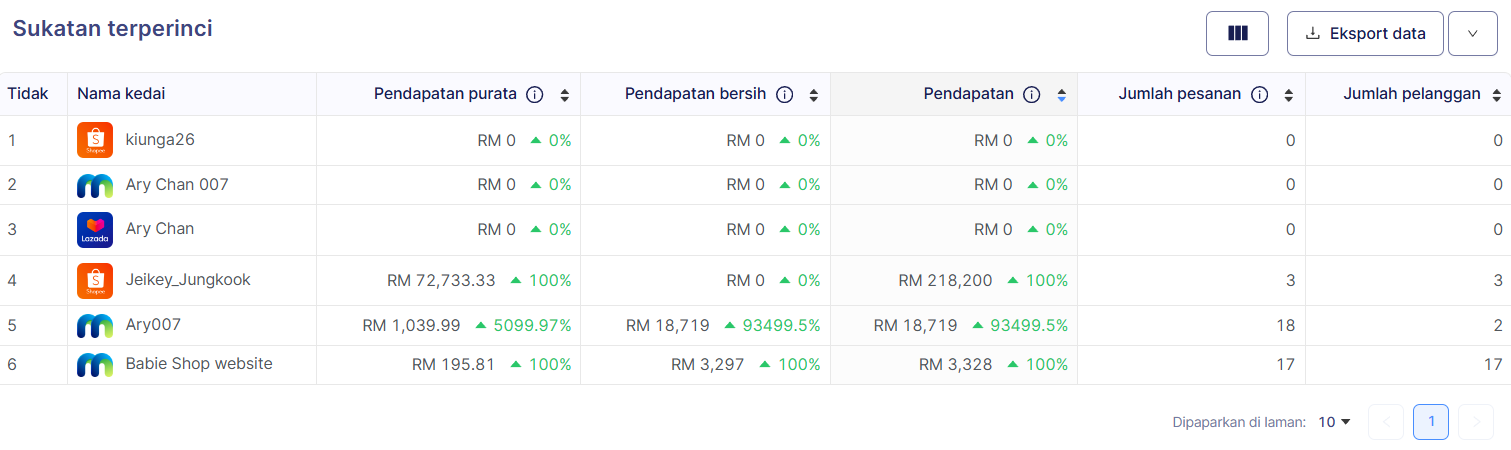
Task: Click the Shopee icon for Jeikey_Jungkook
Action: [x=95, y=281]
